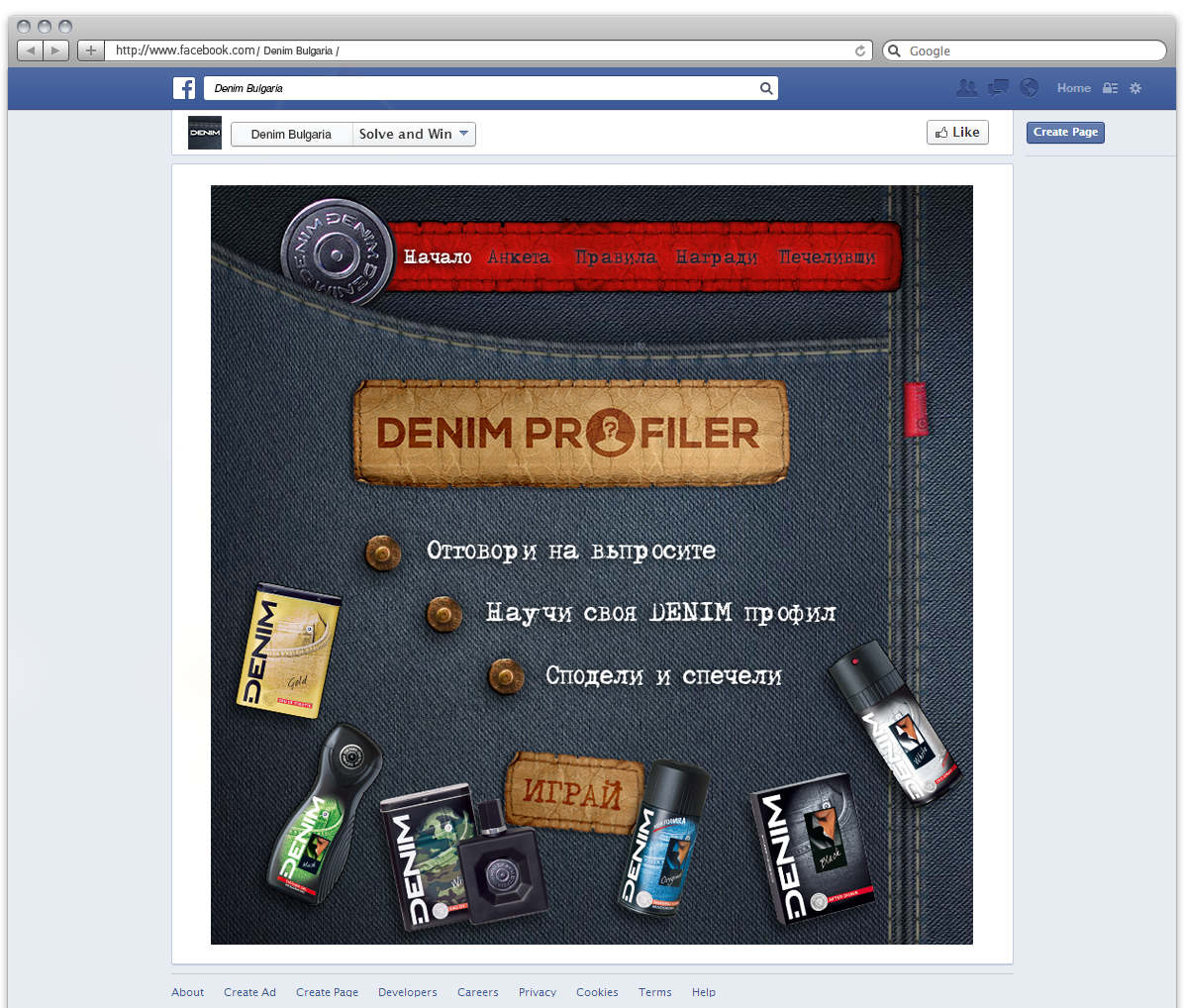The height and width of the screenshot is (1008, 1184).
Task: Open the Cookies footer link
Action: pos(597,992)
